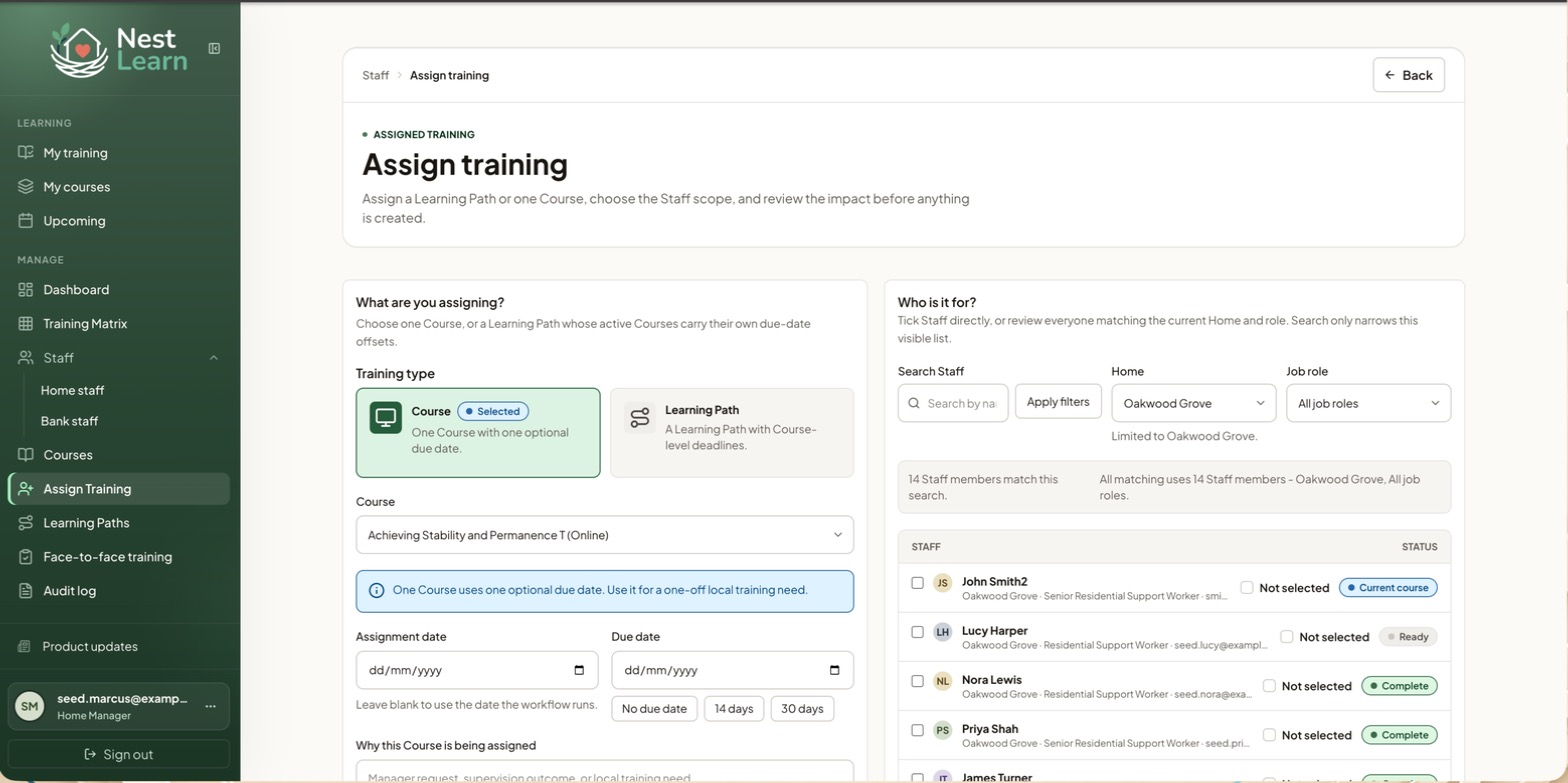
Task: Click the Face-to-face training clipboard icon
Action: 26,557
